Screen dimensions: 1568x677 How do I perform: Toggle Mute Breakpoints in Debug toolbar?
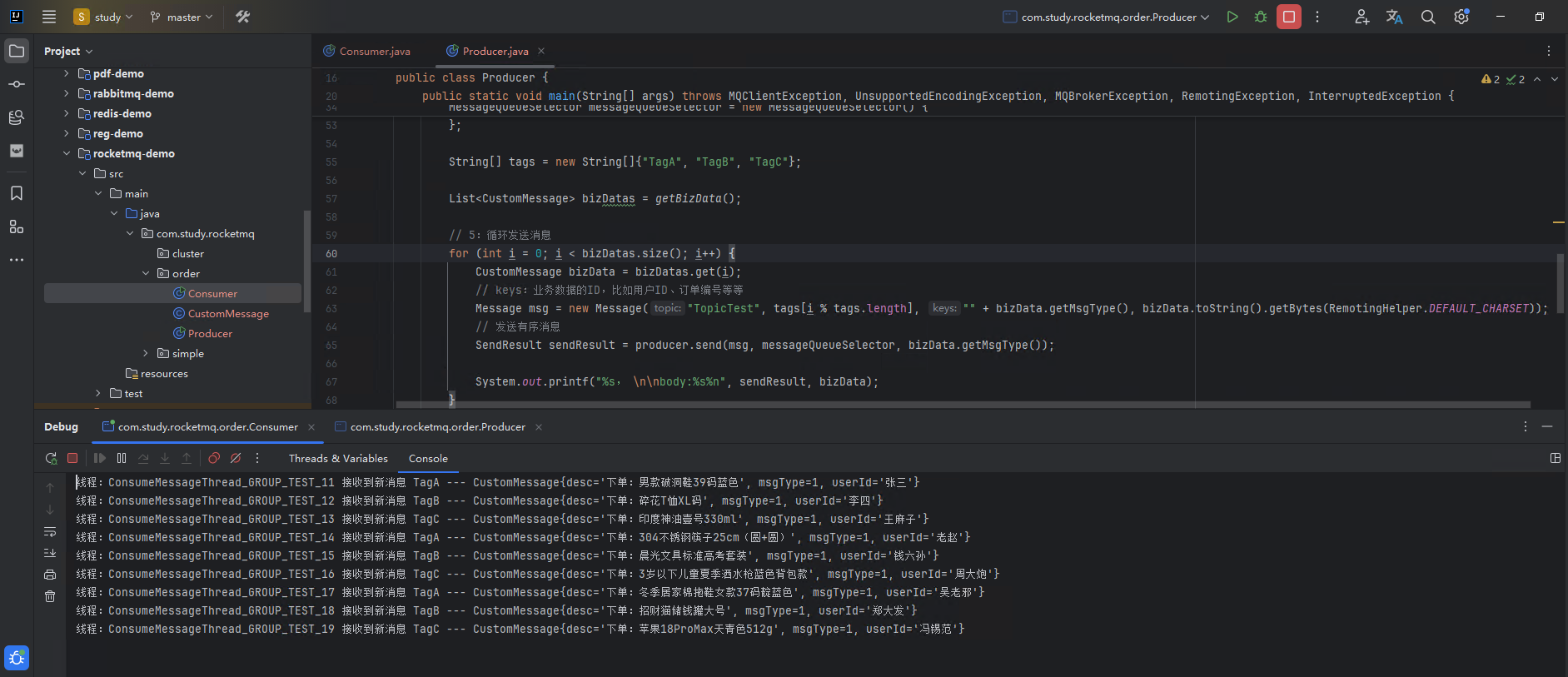coord(236,458)
